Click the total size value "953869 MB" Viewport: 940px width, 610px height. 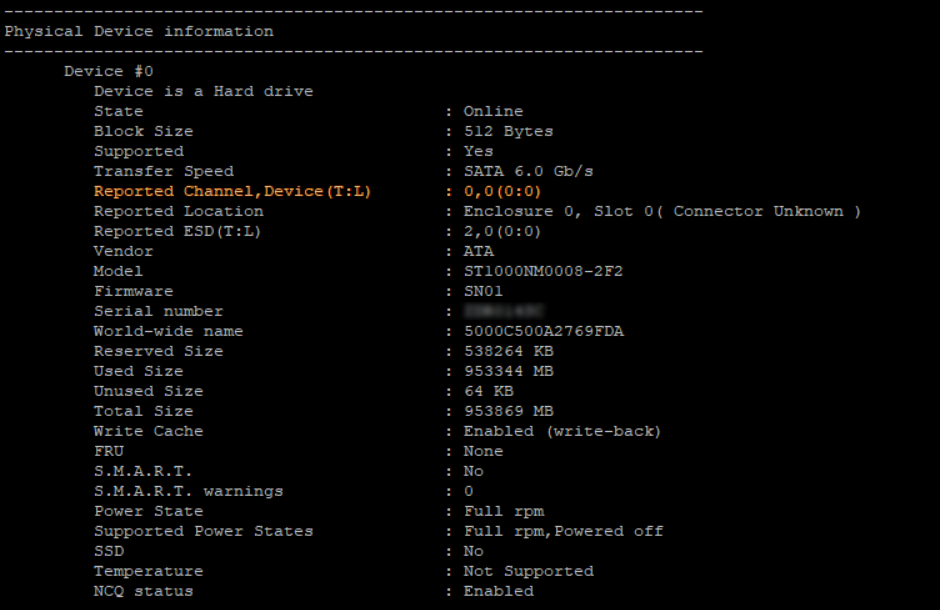[x=508, y=411]
